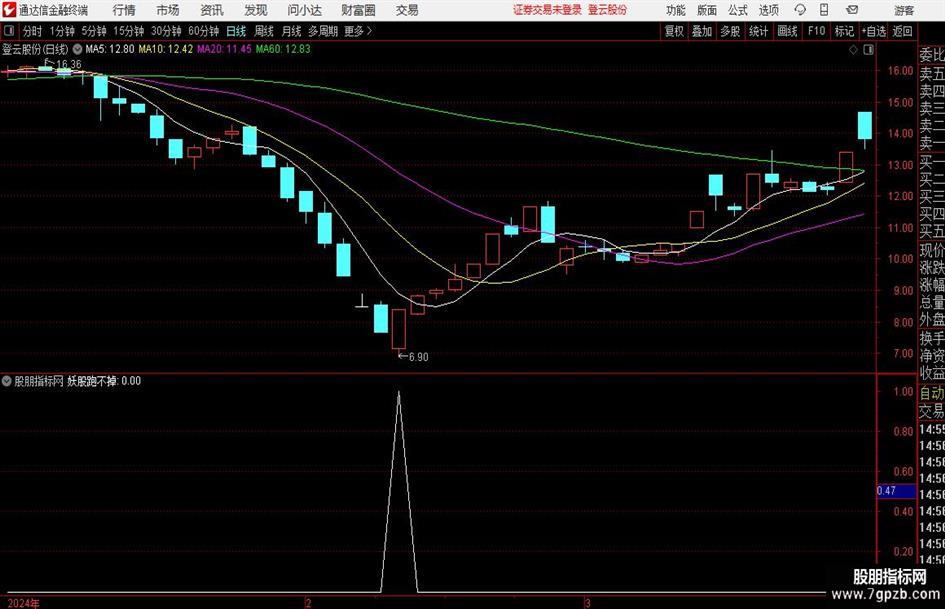Screen dimensions: 945x609
Task: Switch to 30分钟 period
Action: click(166, 31)
